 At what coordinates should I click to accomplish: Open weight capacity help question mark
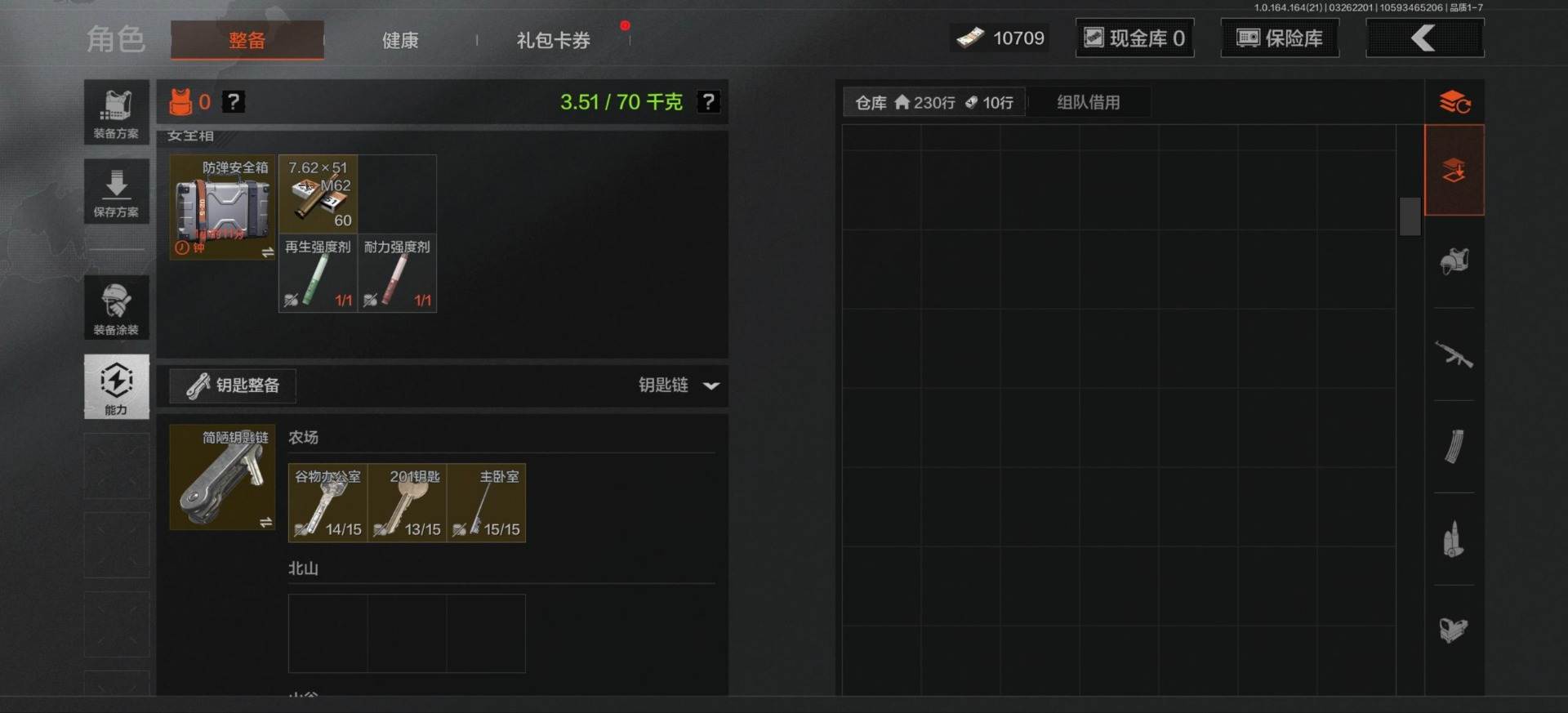point(708,102)
